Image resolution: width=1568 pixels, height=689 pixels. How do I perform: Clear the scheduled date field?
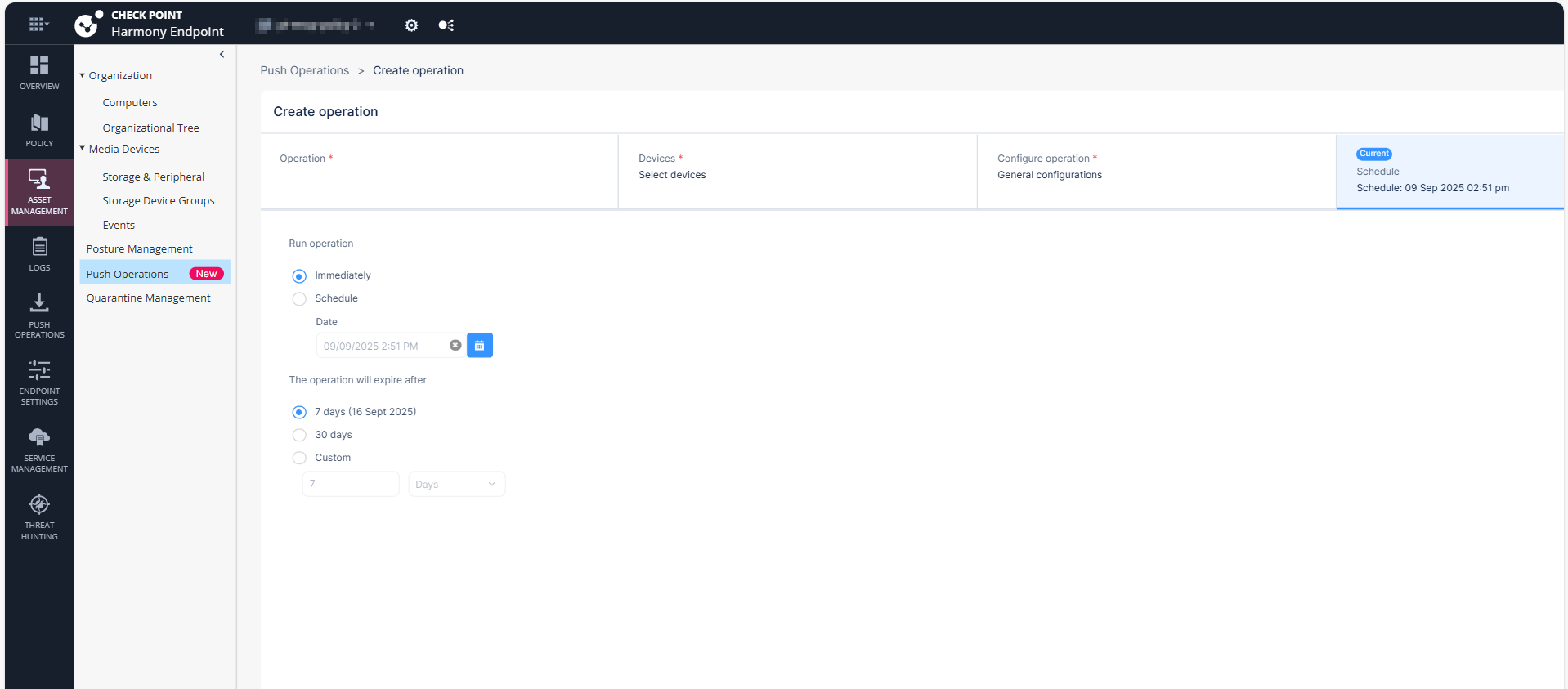point(455,346)
